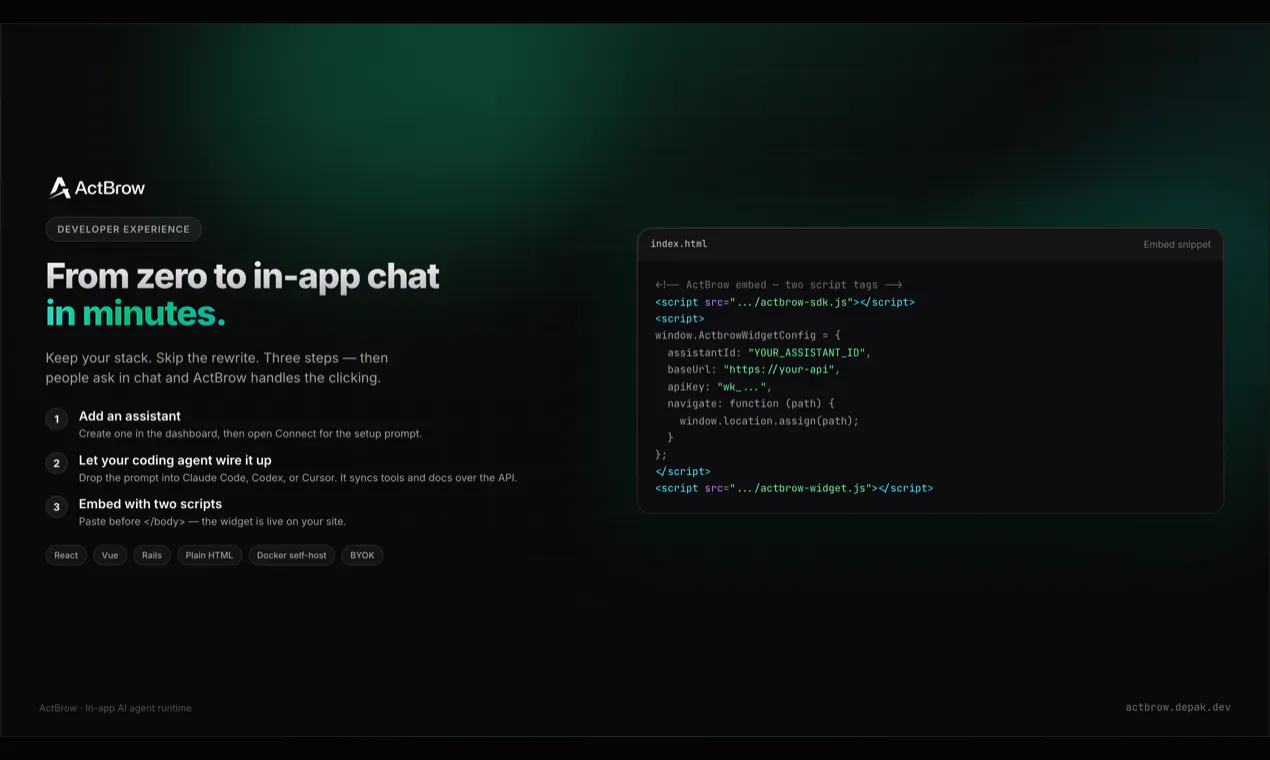This screenshot has height=760, width=1270.
Task: Click the DEVELOPER EXPERIENCE badge
Action: coord(123,229)
